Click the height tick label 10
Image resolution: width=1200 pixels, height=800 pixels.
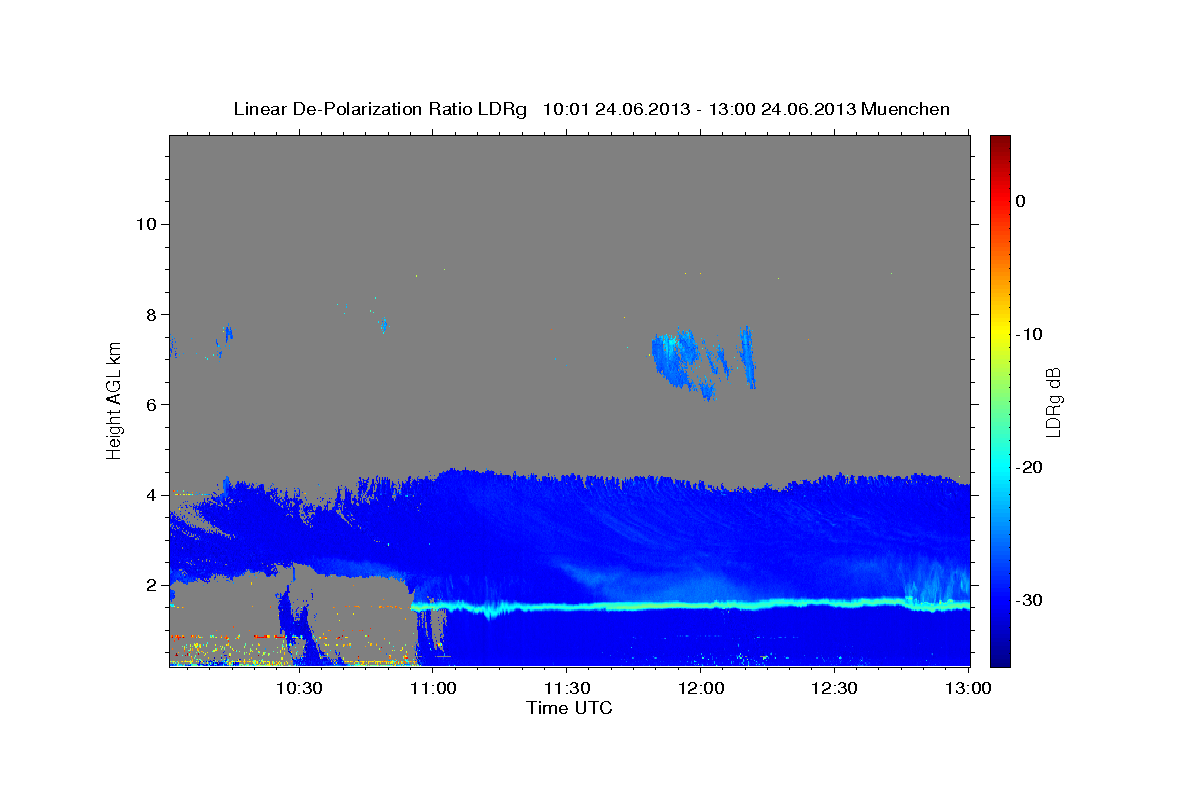[x=146, y=224]
